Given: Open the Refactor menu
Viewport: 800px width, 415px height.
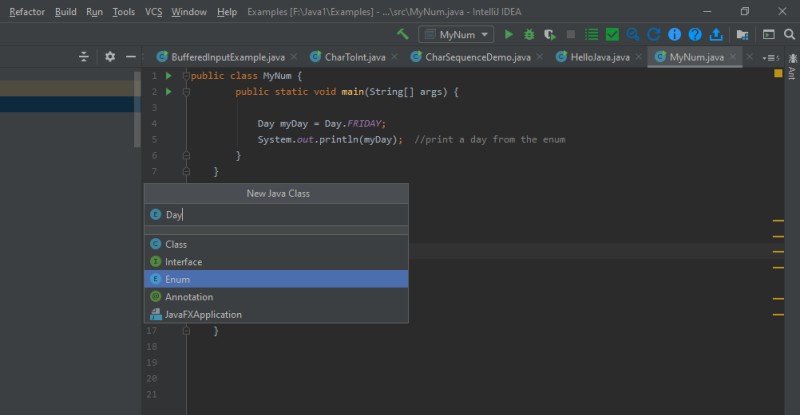Looking at the screenshot, I should pyautogui.click(x=27, y=11).
